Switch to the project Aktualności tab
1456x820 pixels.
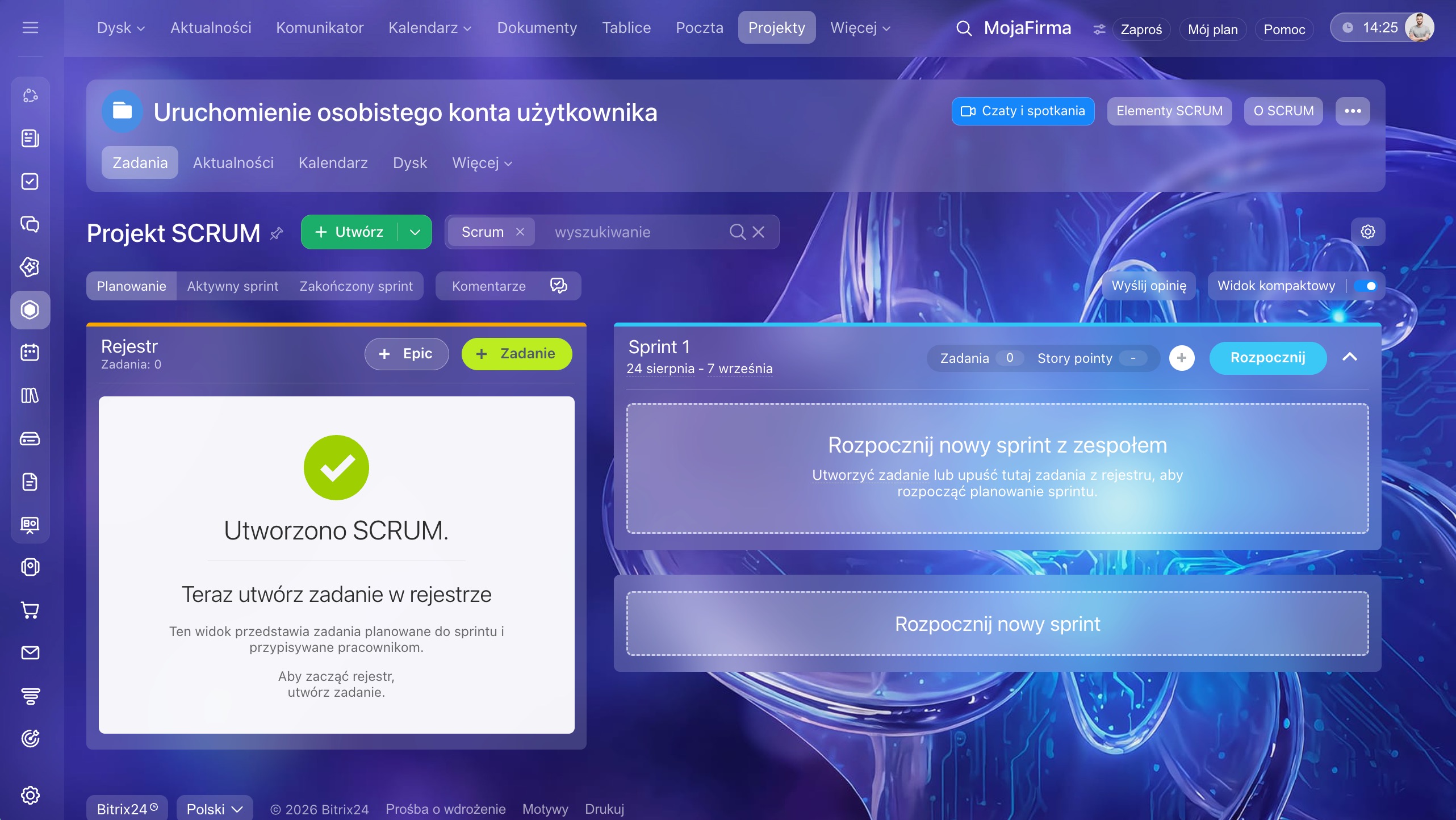(233, 163)
